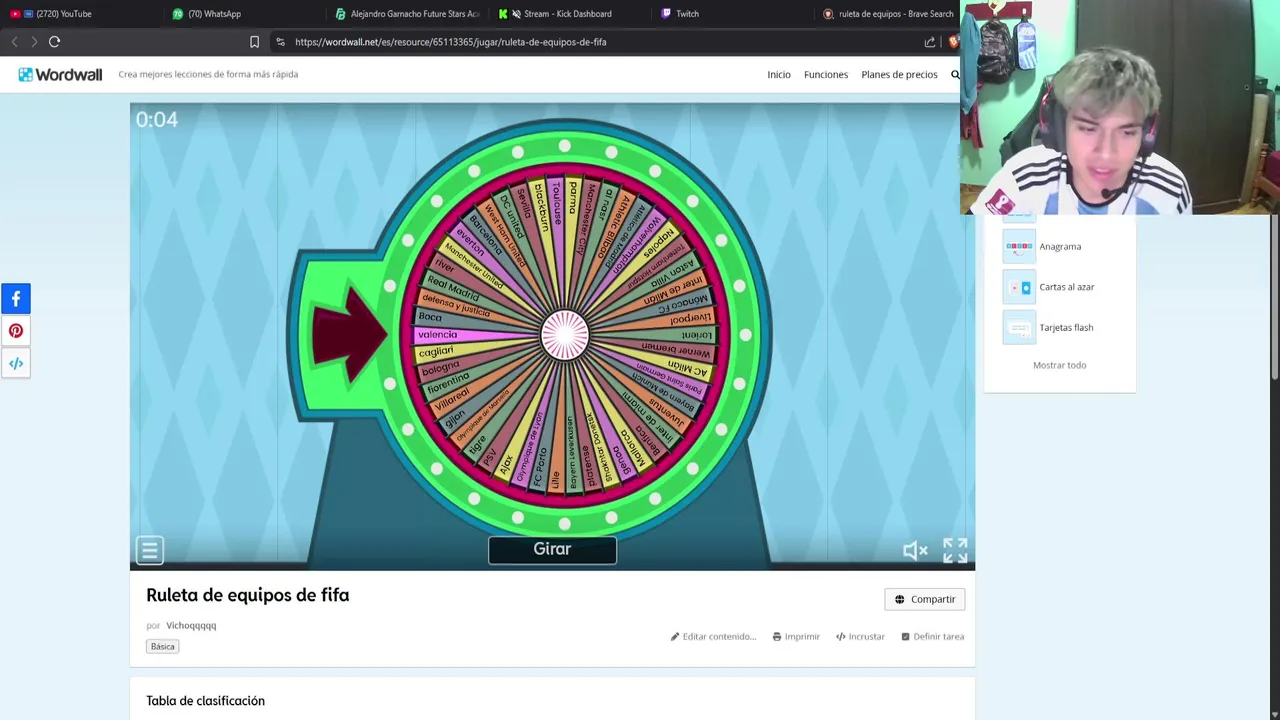1280x720 pixels.
Task: Click the Tabla de clasificación heading
Action: click(x=205, y=701)
